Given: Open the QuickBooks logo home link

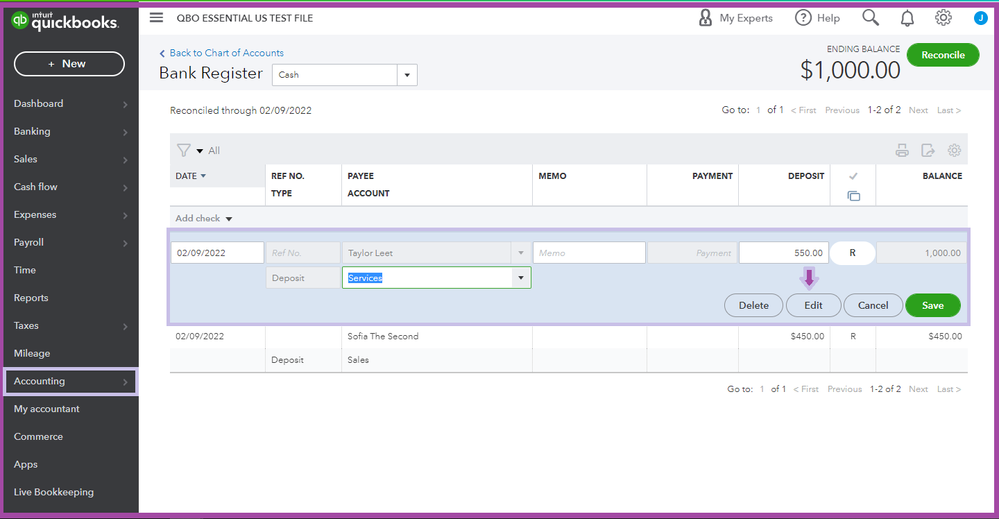Looking at the screenshot, I should (x=65, y=21).
